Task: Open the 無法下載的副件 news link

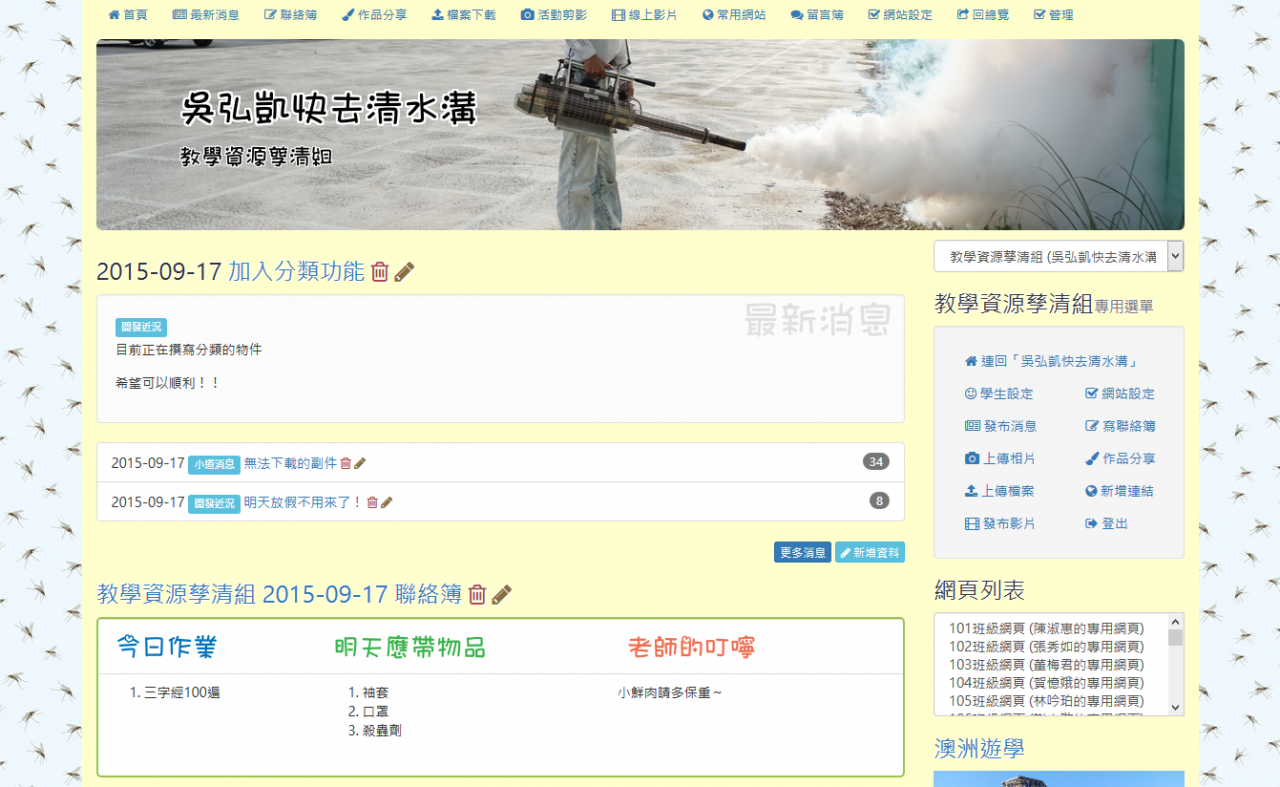Action: (x=290, y=463)
